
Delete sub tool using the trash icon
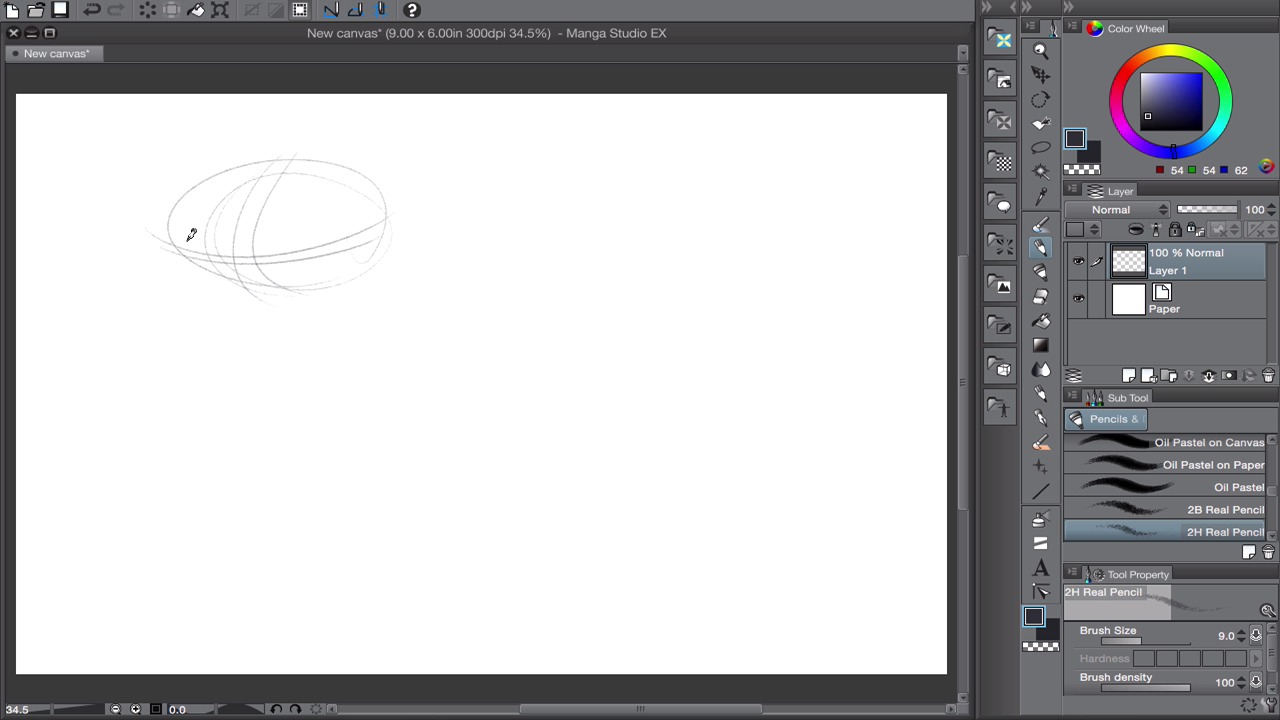tap(1268, 552)
